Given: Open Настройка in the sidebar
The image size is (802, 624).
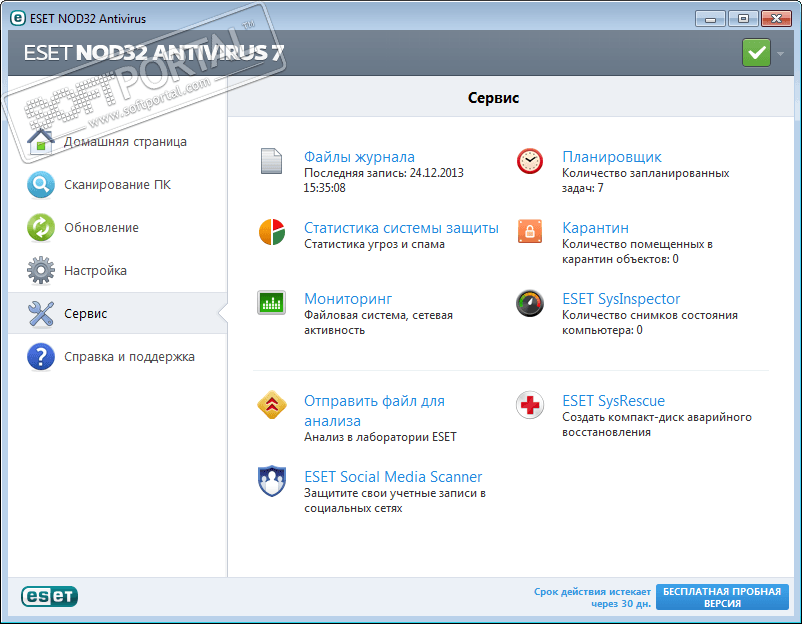Looking at the screenshot, I should [95, 271].
